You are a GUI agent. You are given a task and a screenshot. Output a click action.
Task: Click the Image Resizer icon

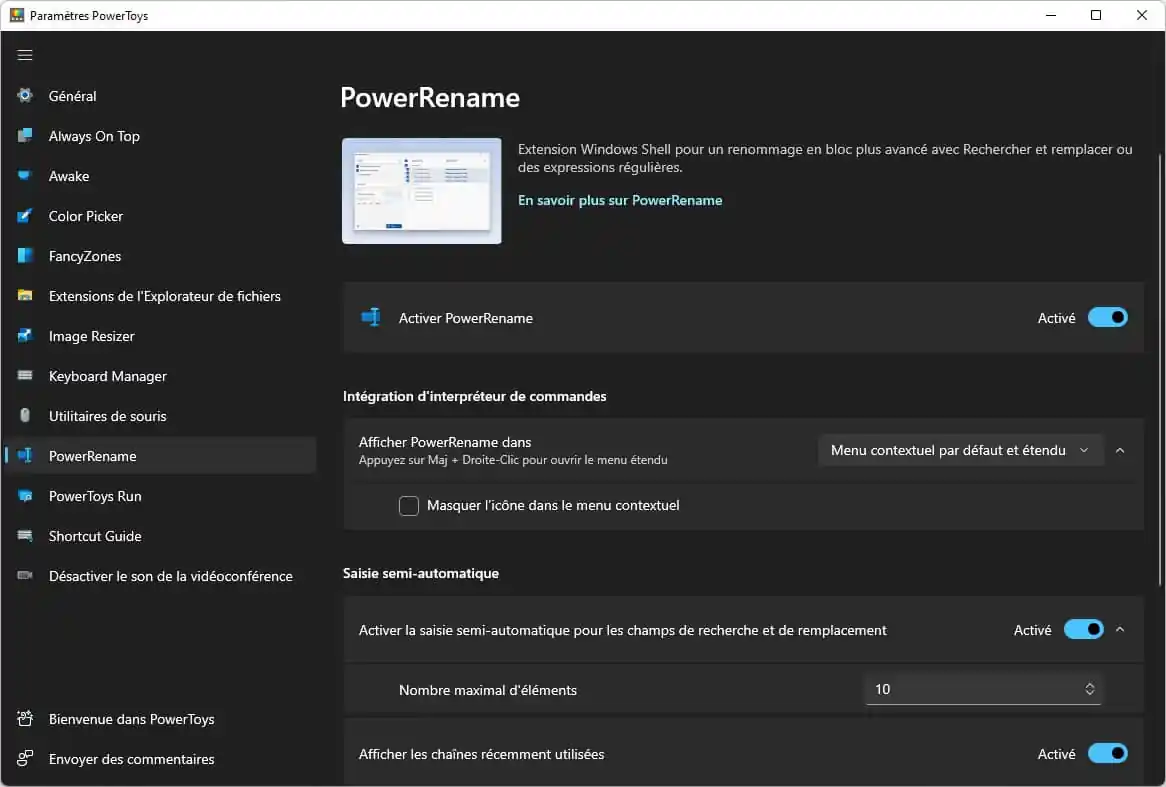coord(25,335)
